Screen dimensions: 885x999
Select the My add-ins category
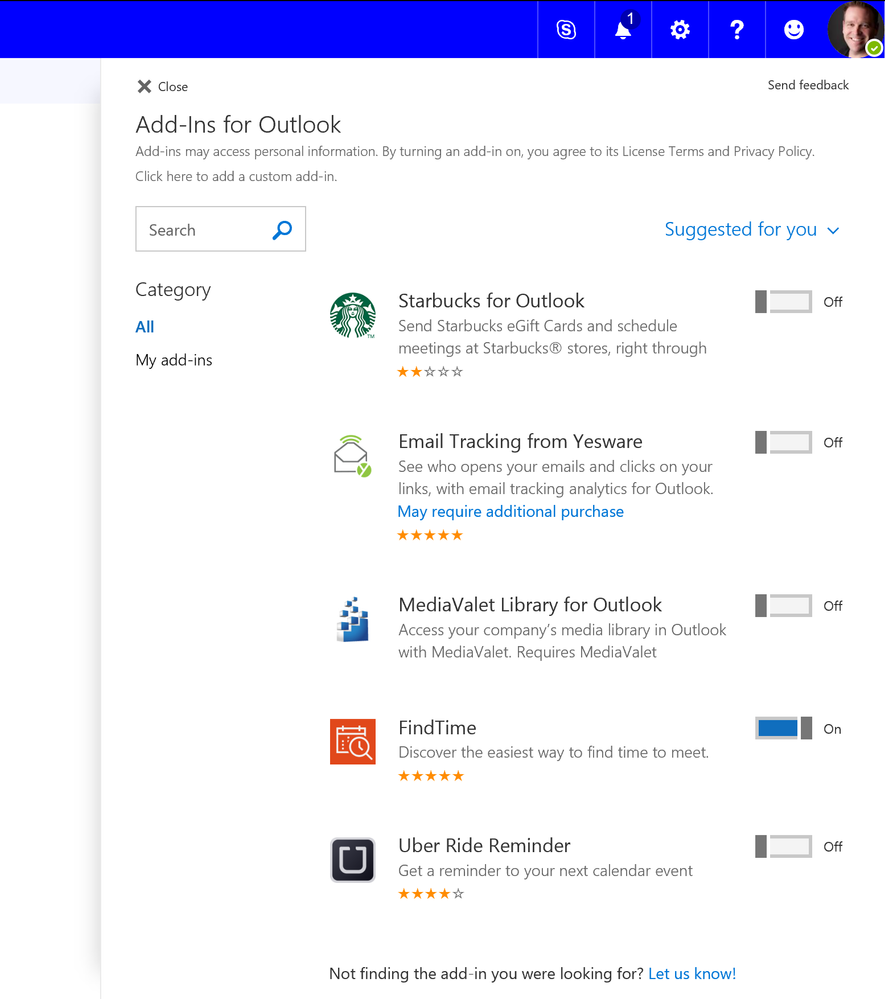point(174,360)
